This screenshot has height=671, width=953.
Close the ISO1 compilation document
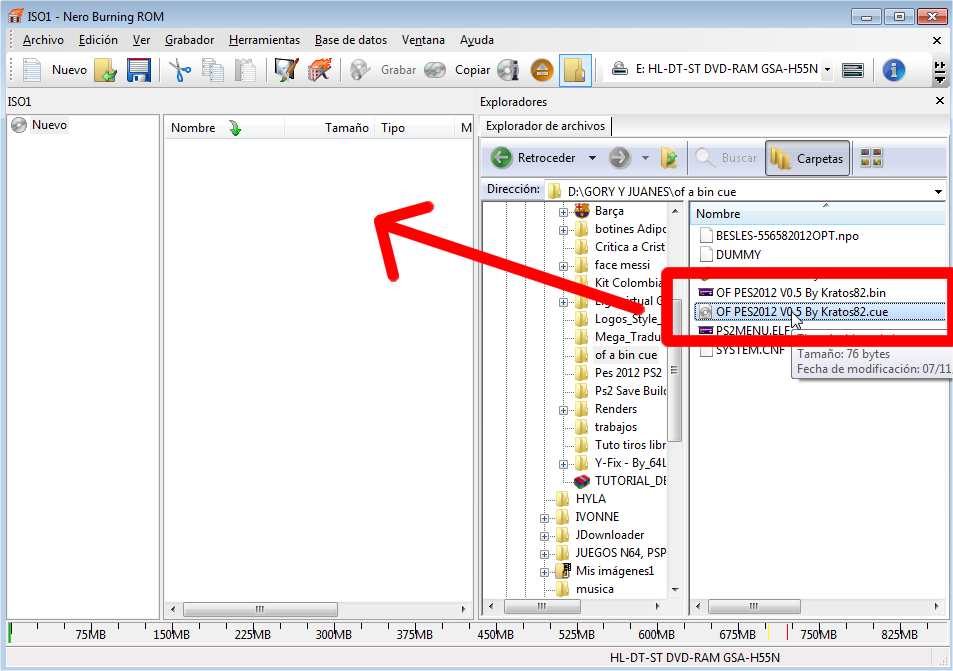pos(937,41)
